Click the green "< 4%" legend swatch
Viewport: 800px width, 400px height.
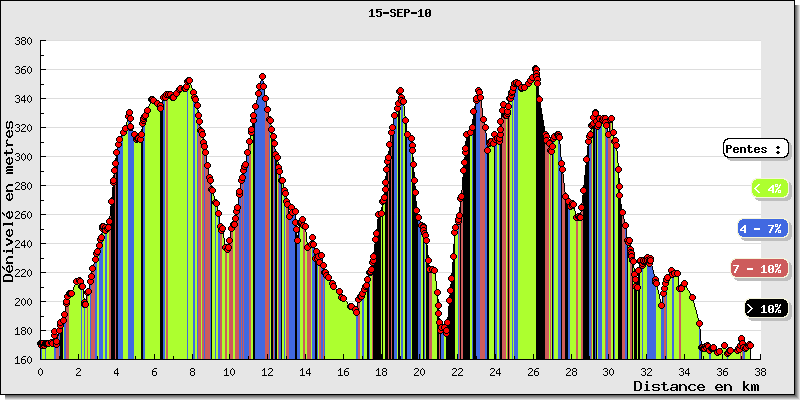[x=768, y=188]
